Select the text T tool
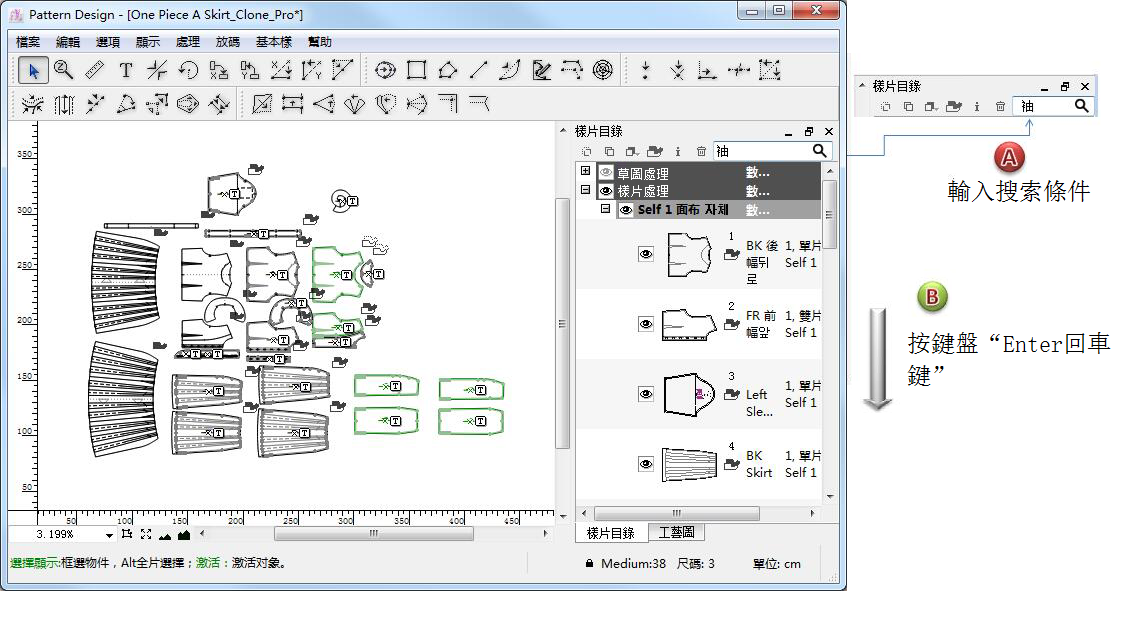1130x628 pixels. (x=126, y=70)
